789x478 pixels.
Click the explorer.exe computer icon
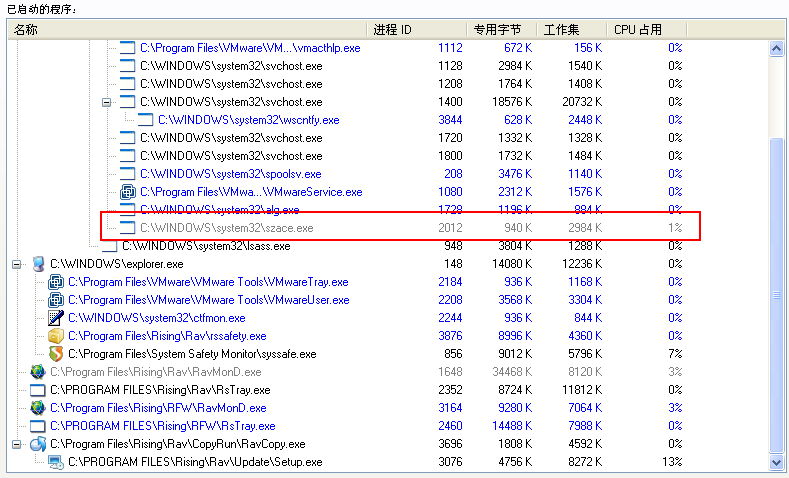[38, 264]
